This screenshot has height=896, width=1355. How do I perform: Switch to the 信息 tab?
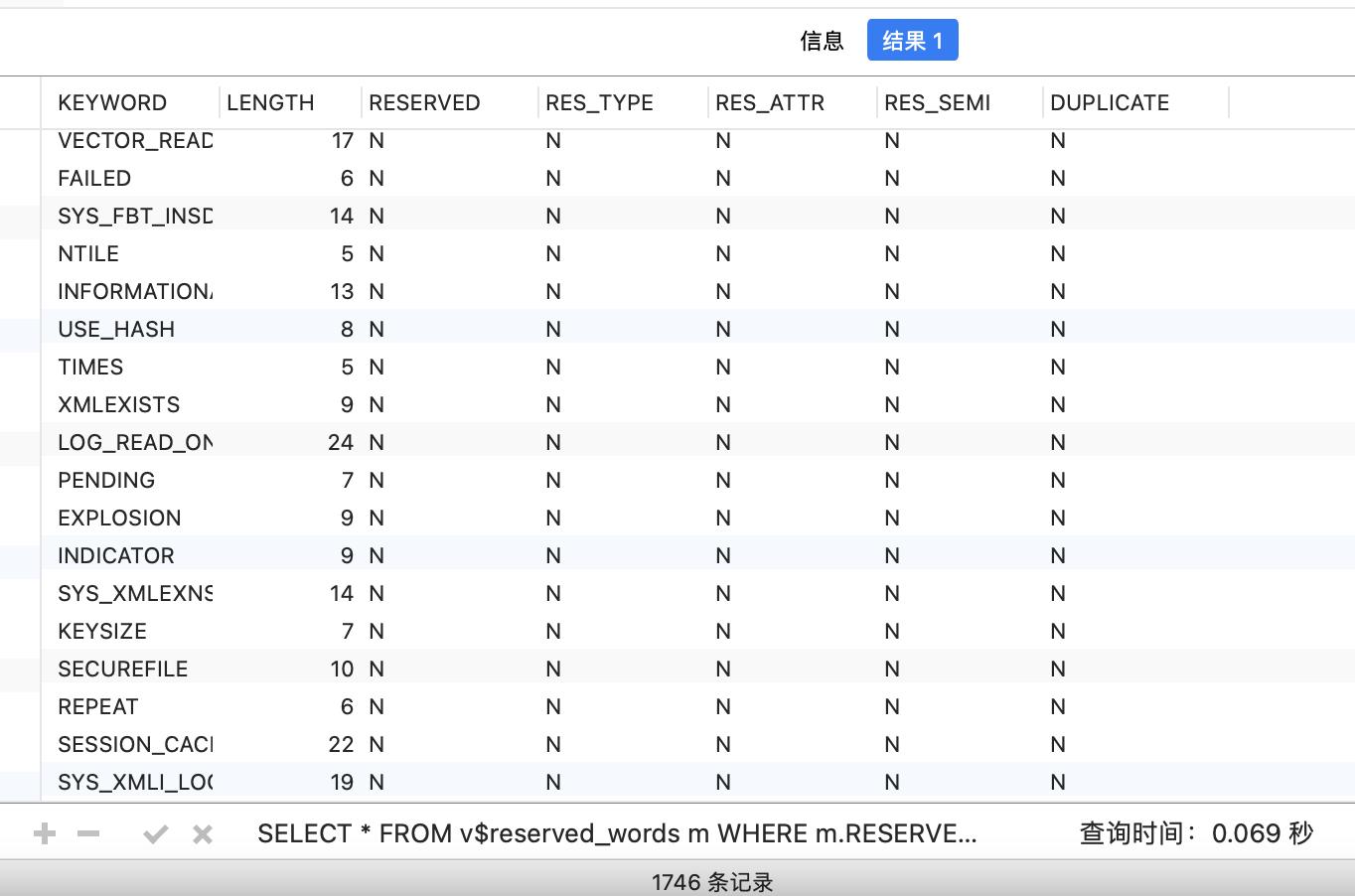(x=823, y=41)
